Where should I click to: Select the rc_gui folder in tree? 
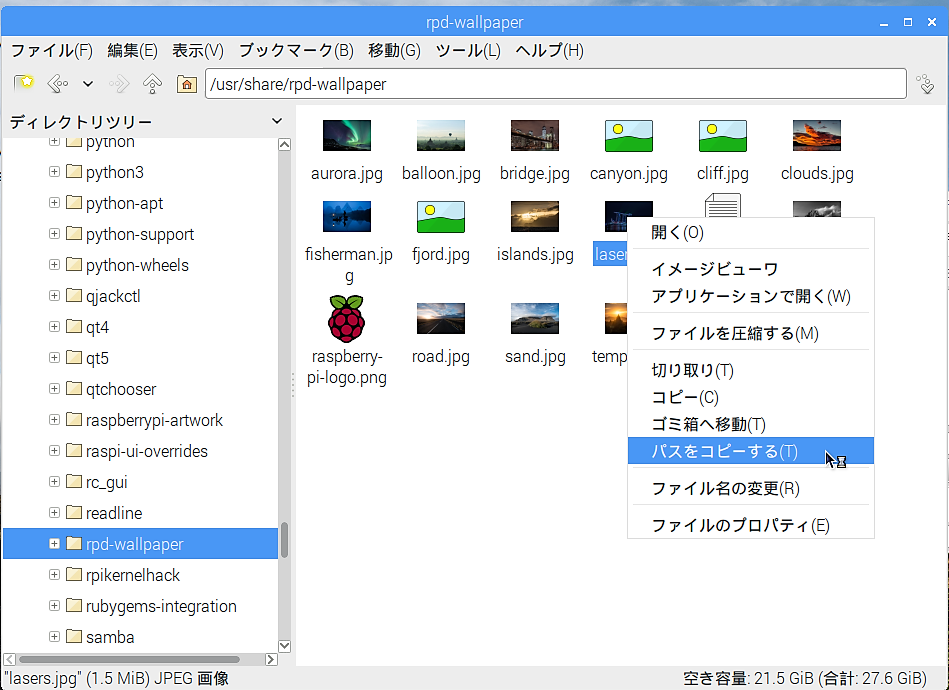(140, 482)
